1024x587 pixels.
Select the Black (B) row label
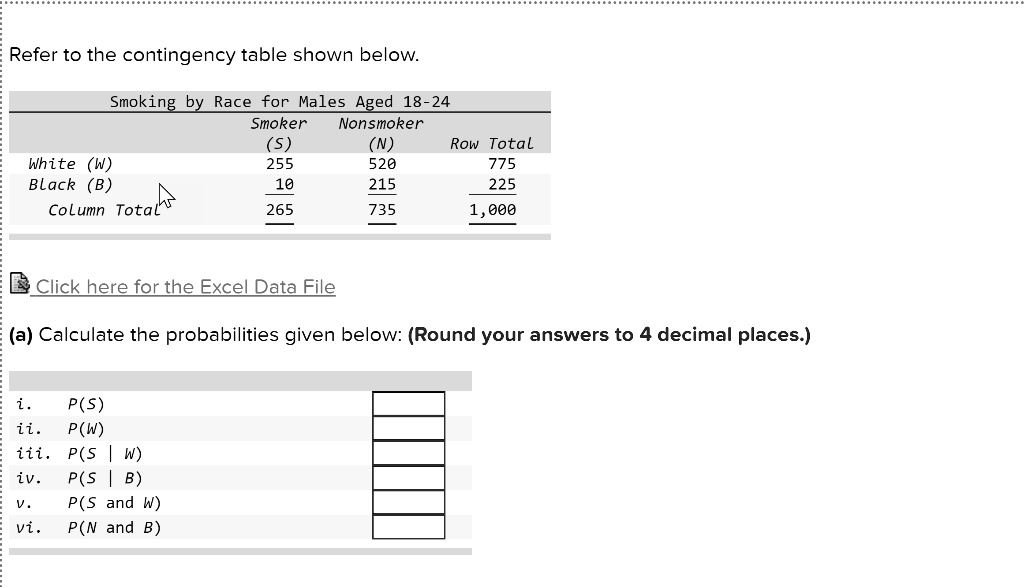click(x=70, y=184)
